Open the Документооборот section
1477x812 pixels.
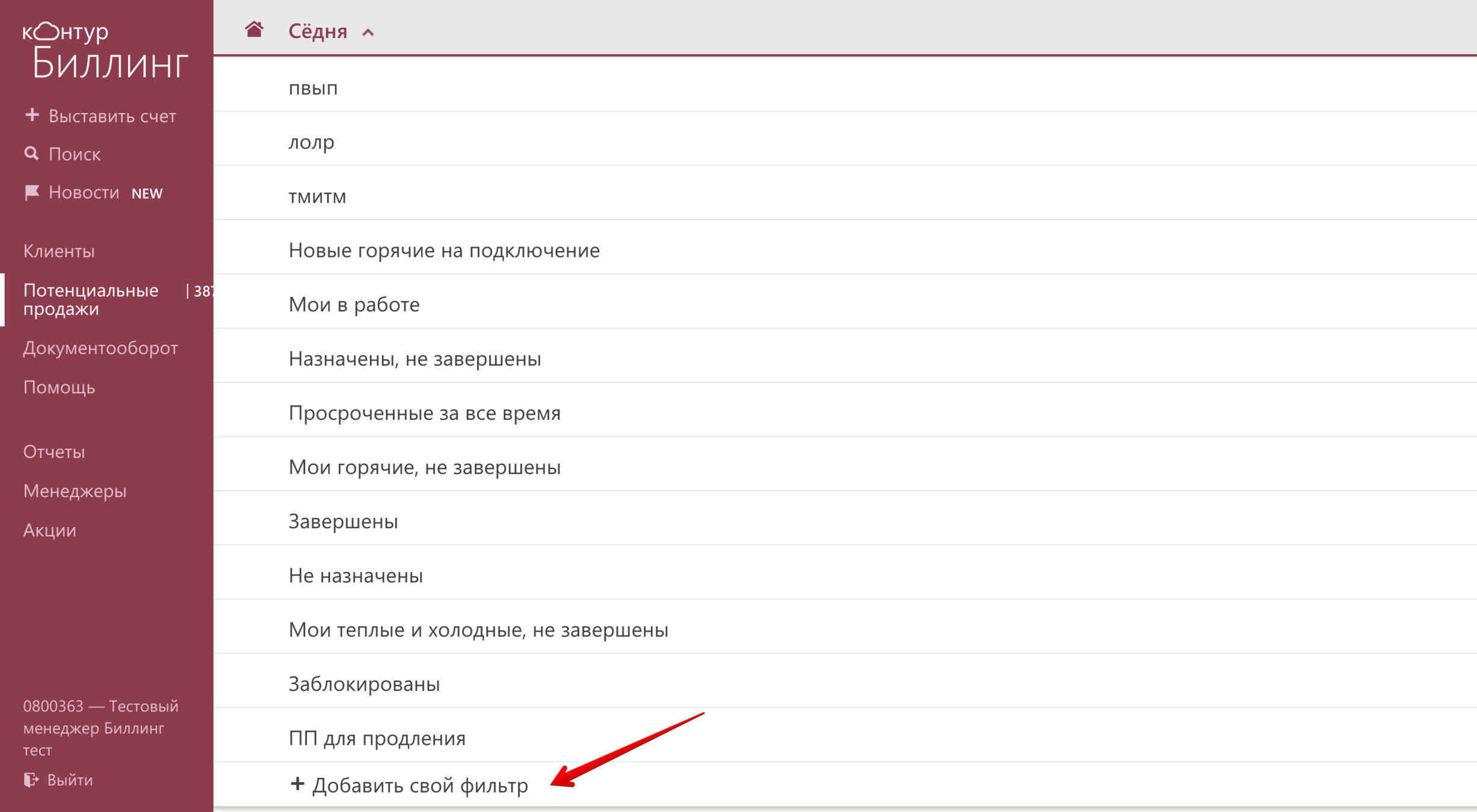click(x=100, y=348)
